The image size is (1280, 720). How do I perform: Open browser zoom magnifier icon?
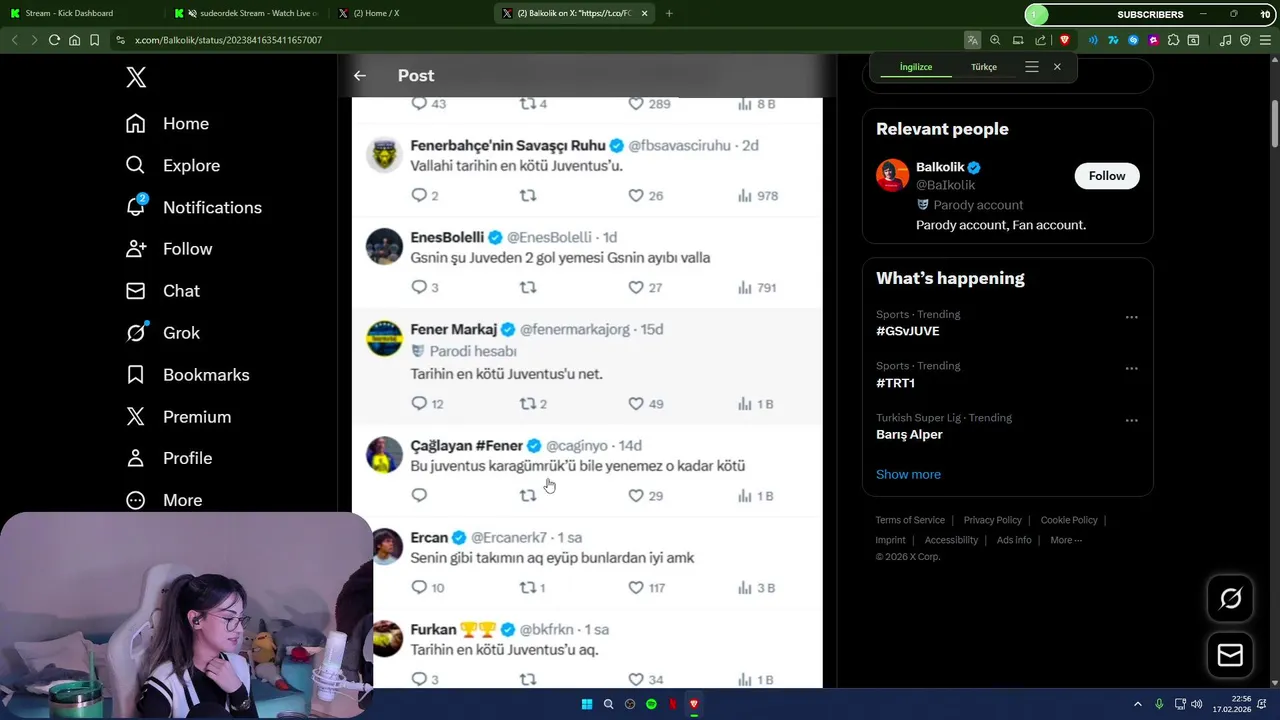(x=995, y=40)
